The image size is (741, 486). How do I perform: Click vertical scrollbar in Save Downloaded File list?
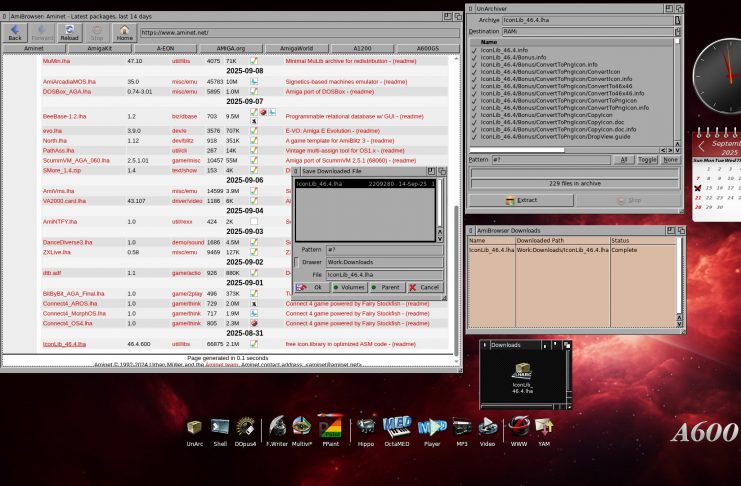point(439,202)
